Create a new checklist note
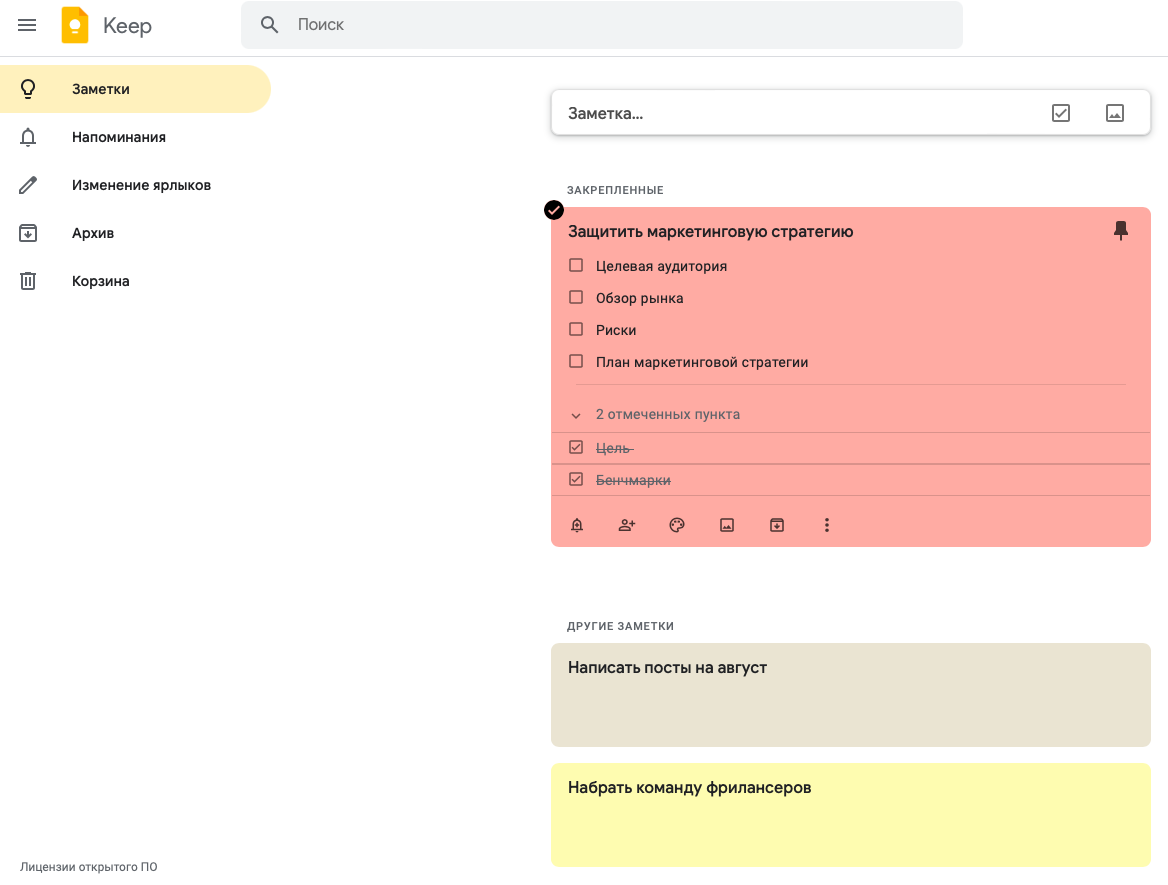Image resolution: width=1168 pixels, height=885 pixels. (x=1061, y=113)
